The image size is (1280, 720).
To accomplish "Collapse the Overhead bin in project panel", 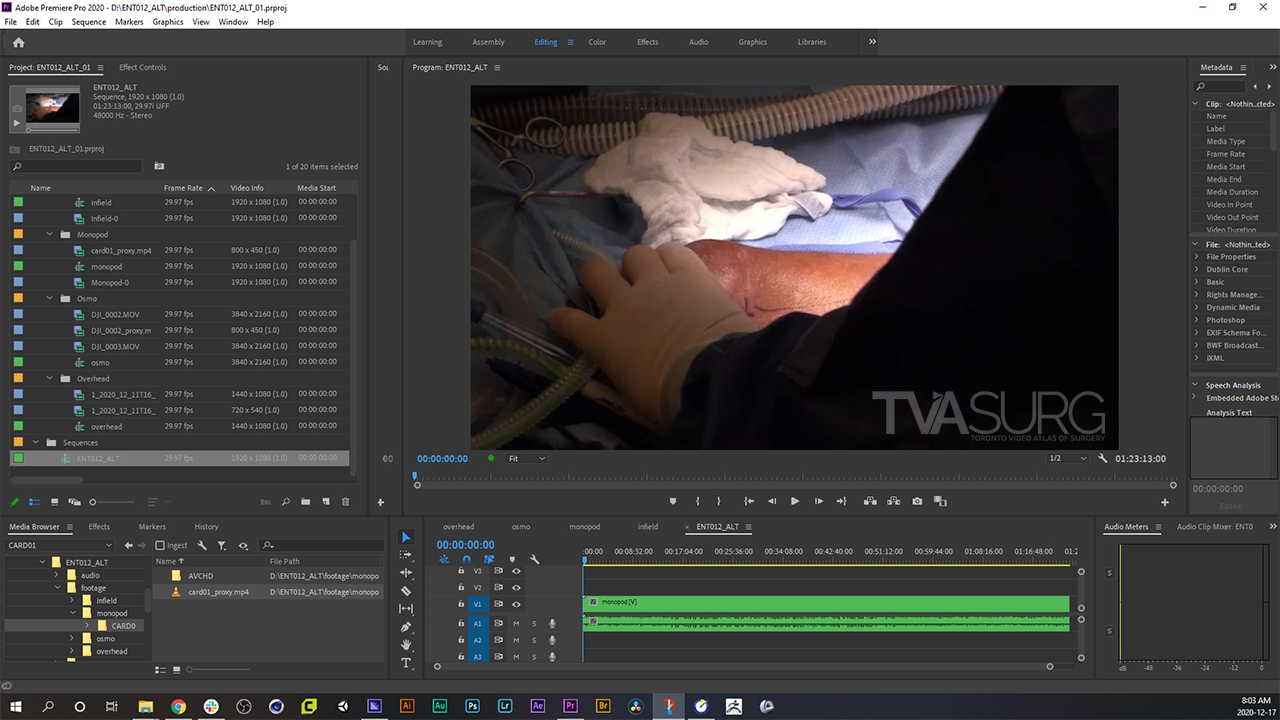I will 51,379.
